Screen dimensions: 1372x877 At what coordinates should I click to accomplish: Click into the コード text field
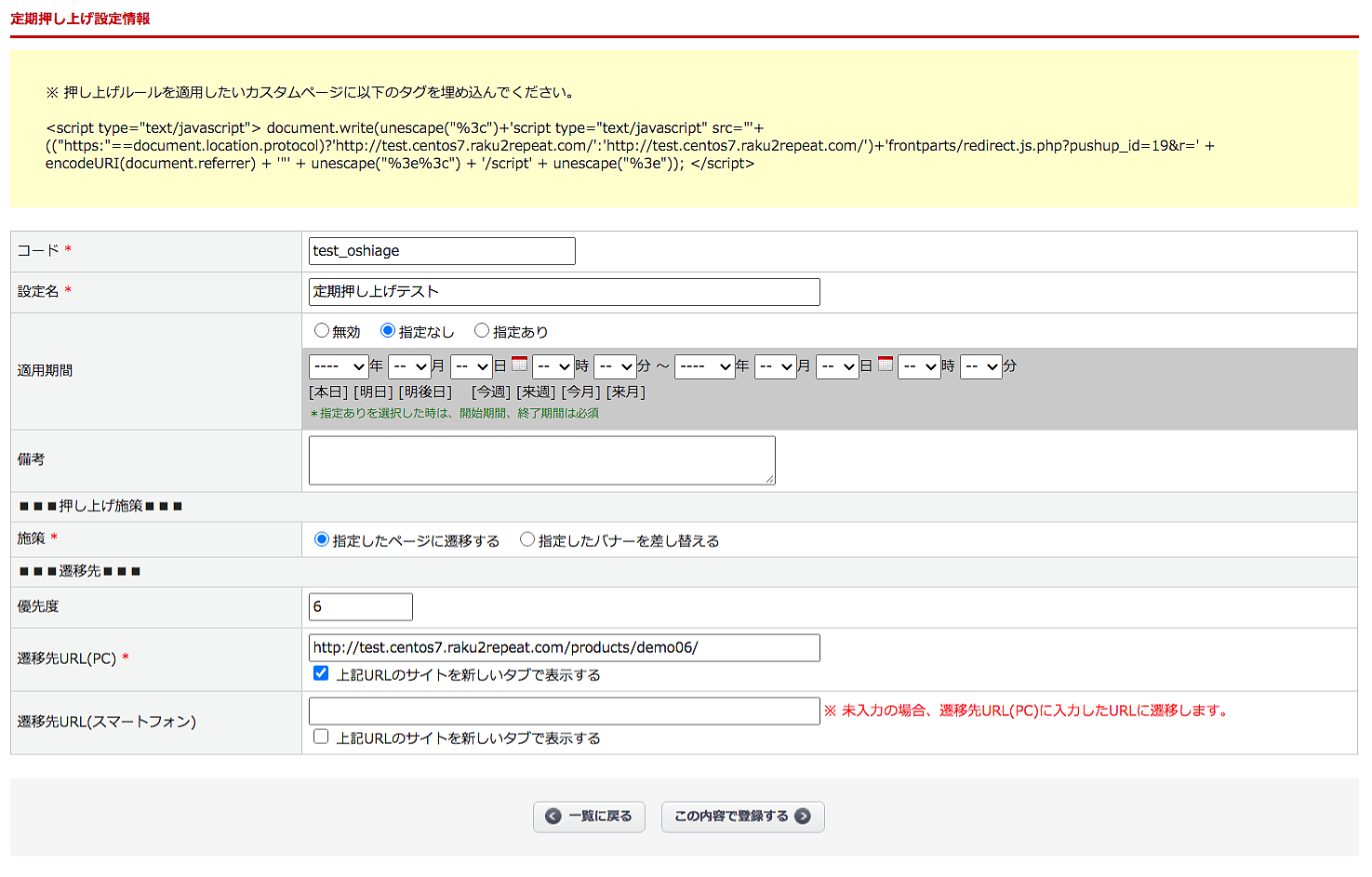coord(442,251)
